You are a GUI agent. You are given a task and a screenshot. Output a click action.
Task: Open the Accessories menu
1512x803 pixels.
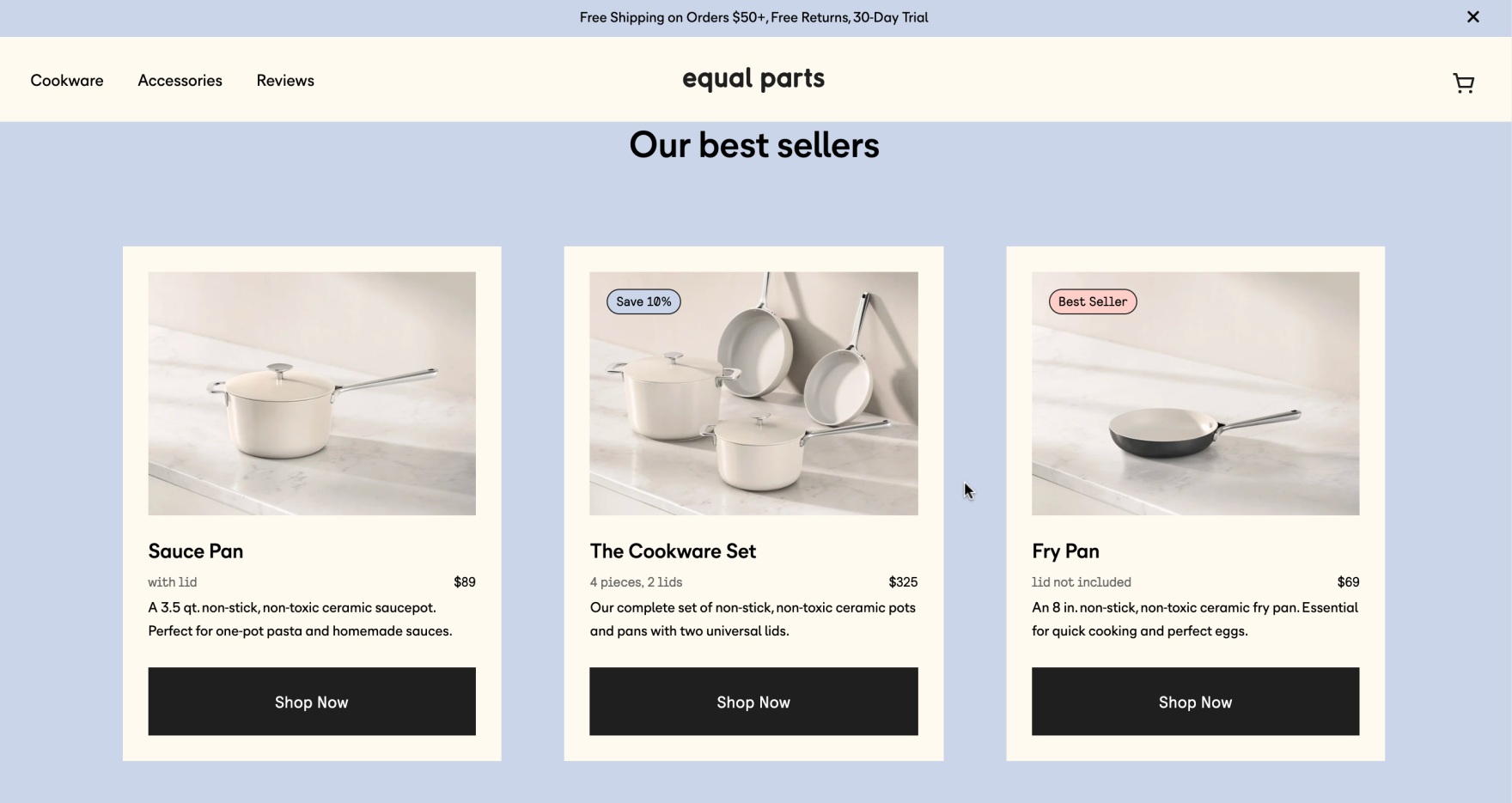coord(180,81)
